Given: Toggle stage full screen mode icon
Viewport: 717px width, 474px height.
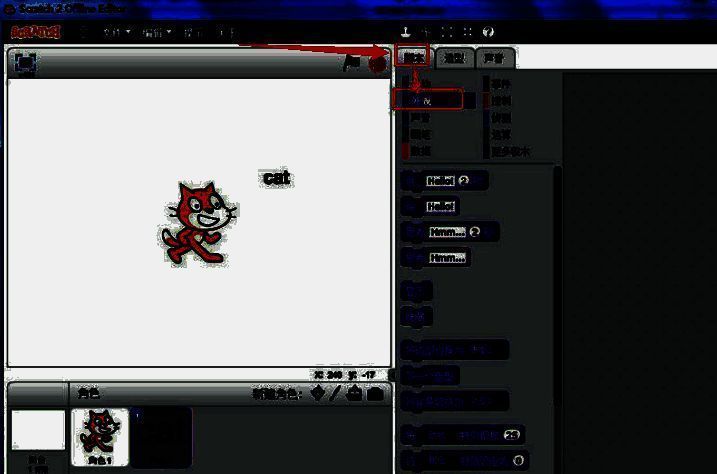Looking at the screenshot, I should pyautogui.click(x=25, y=63).
